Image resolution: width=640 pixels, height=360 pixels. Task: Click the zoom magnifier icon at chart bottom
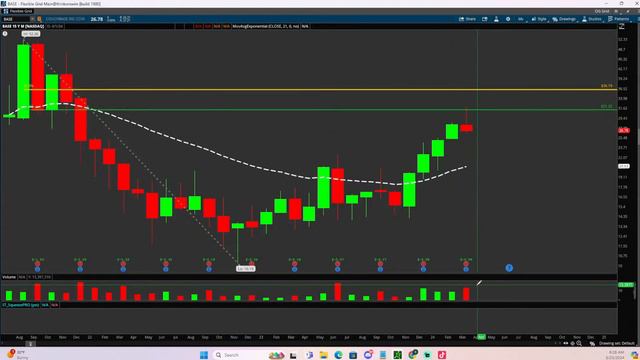[x=579, y=344]
